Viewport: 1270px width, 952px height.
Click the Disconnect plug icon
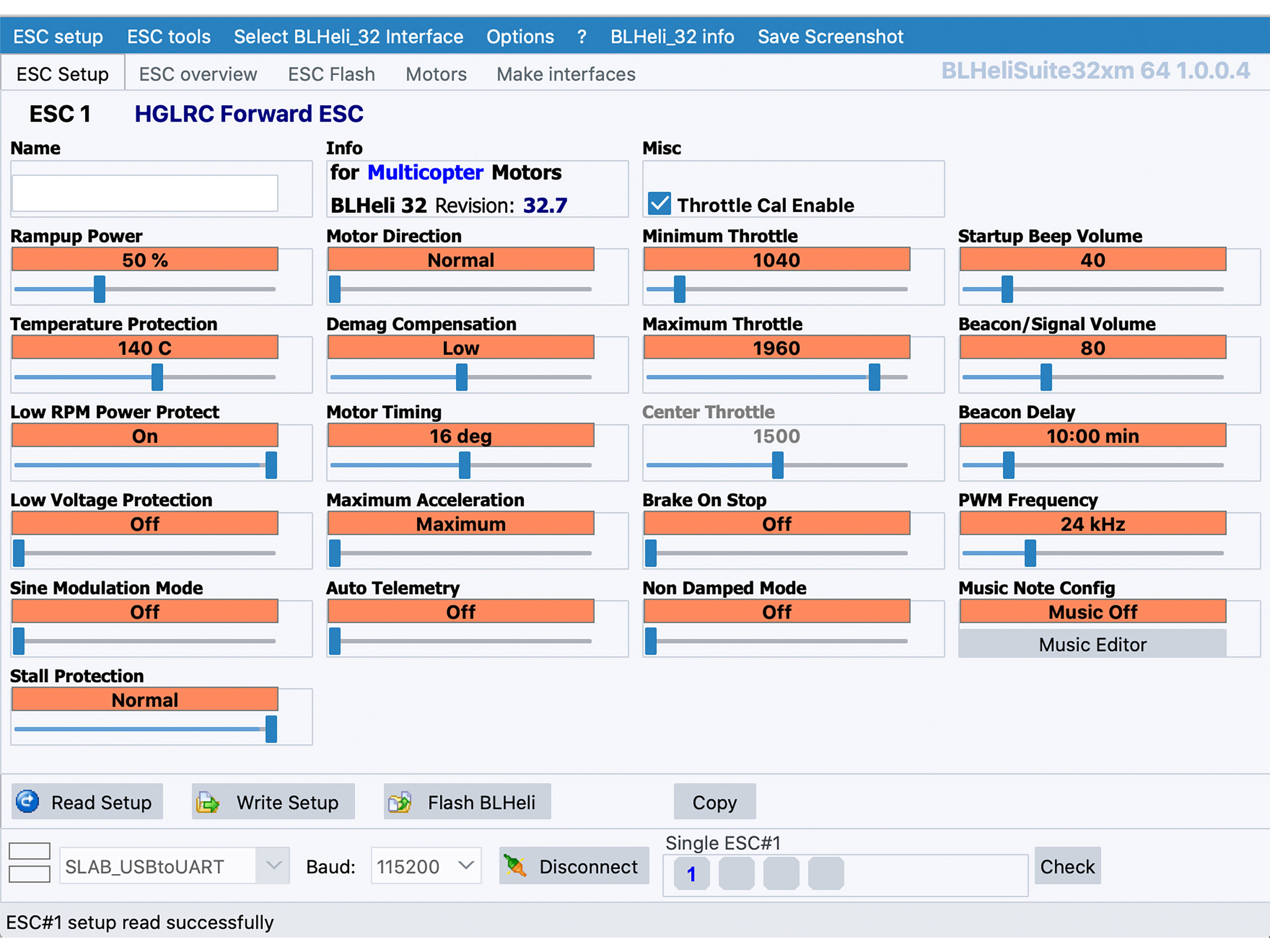[515, 866]
